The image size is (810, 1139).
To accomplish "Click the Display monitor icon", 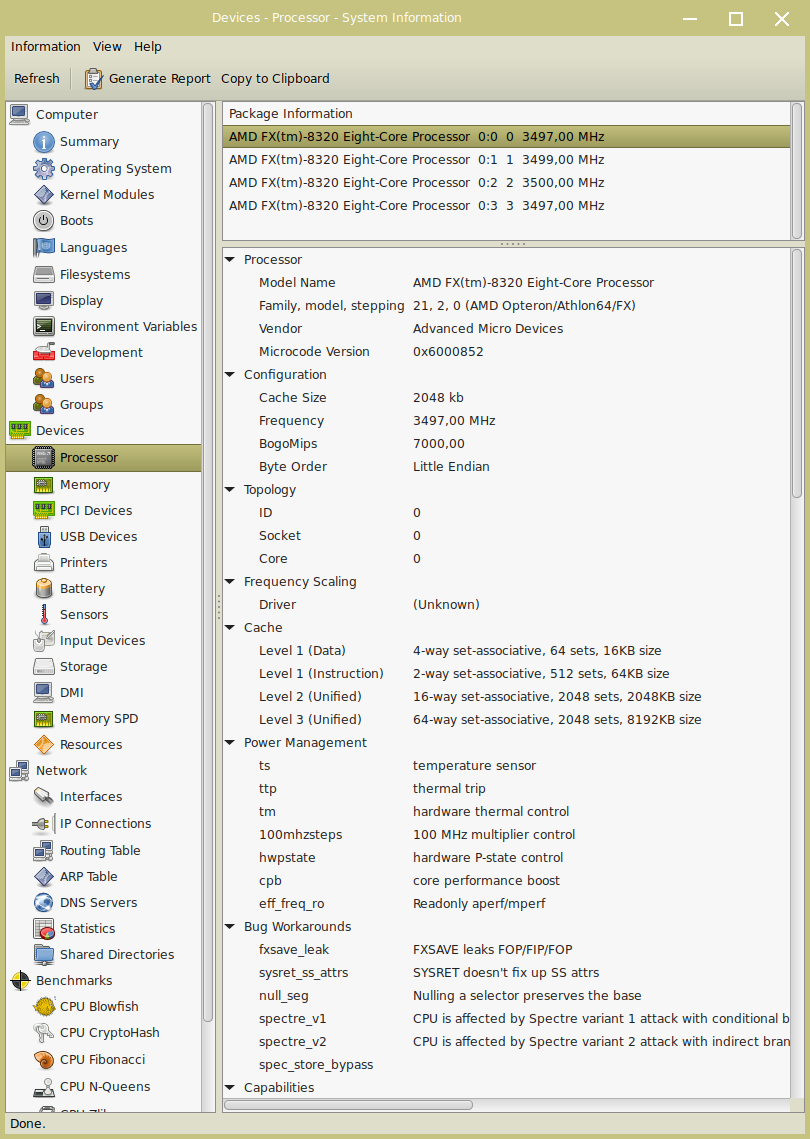I will coord(44,301).
